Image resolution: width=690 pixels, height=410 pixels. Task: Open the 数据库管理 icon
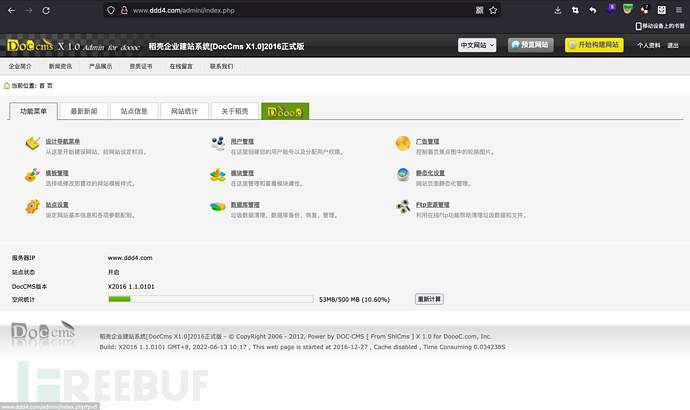(218, 206)
